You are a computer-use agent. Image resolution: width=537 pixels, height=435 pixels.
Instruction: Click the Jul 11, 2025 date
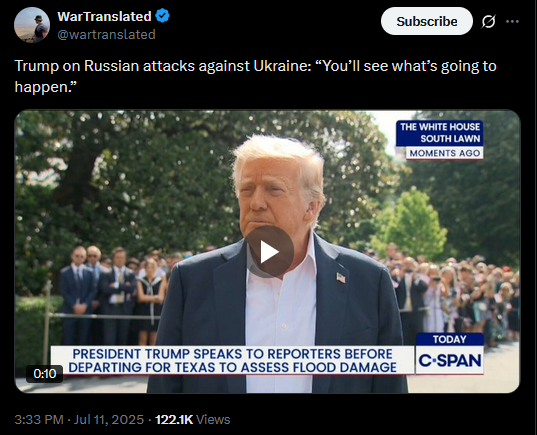(x=109, y=420)
